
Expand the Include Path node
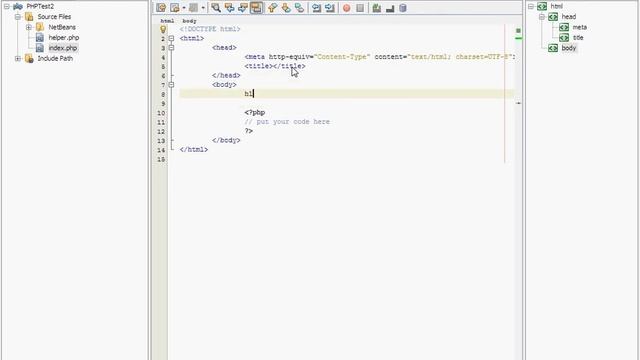tap(18, 58)
